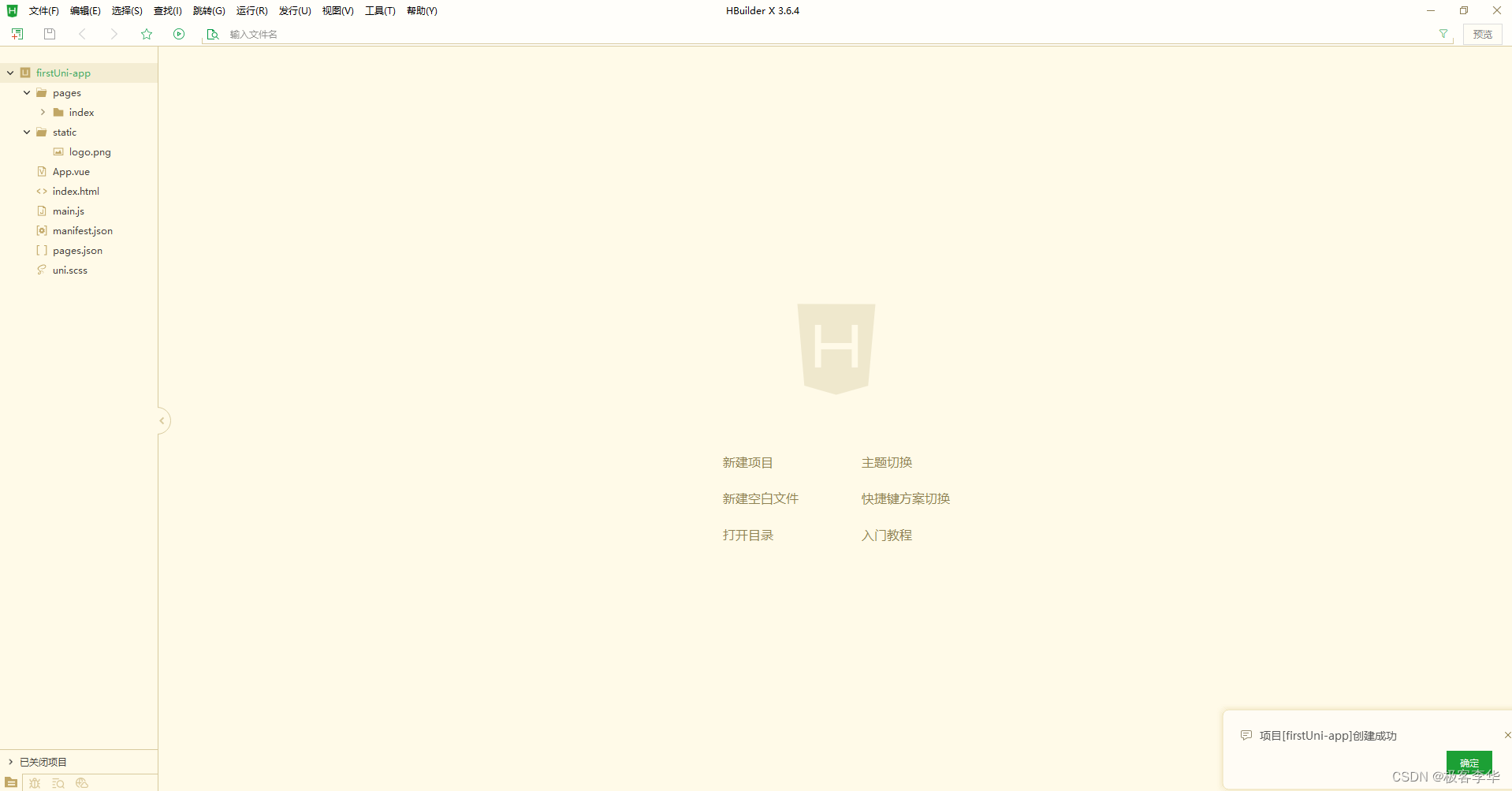Viewport: 1512px width, 791px height.
Task: Select the index folder in tree
Action: click(81, 112)
